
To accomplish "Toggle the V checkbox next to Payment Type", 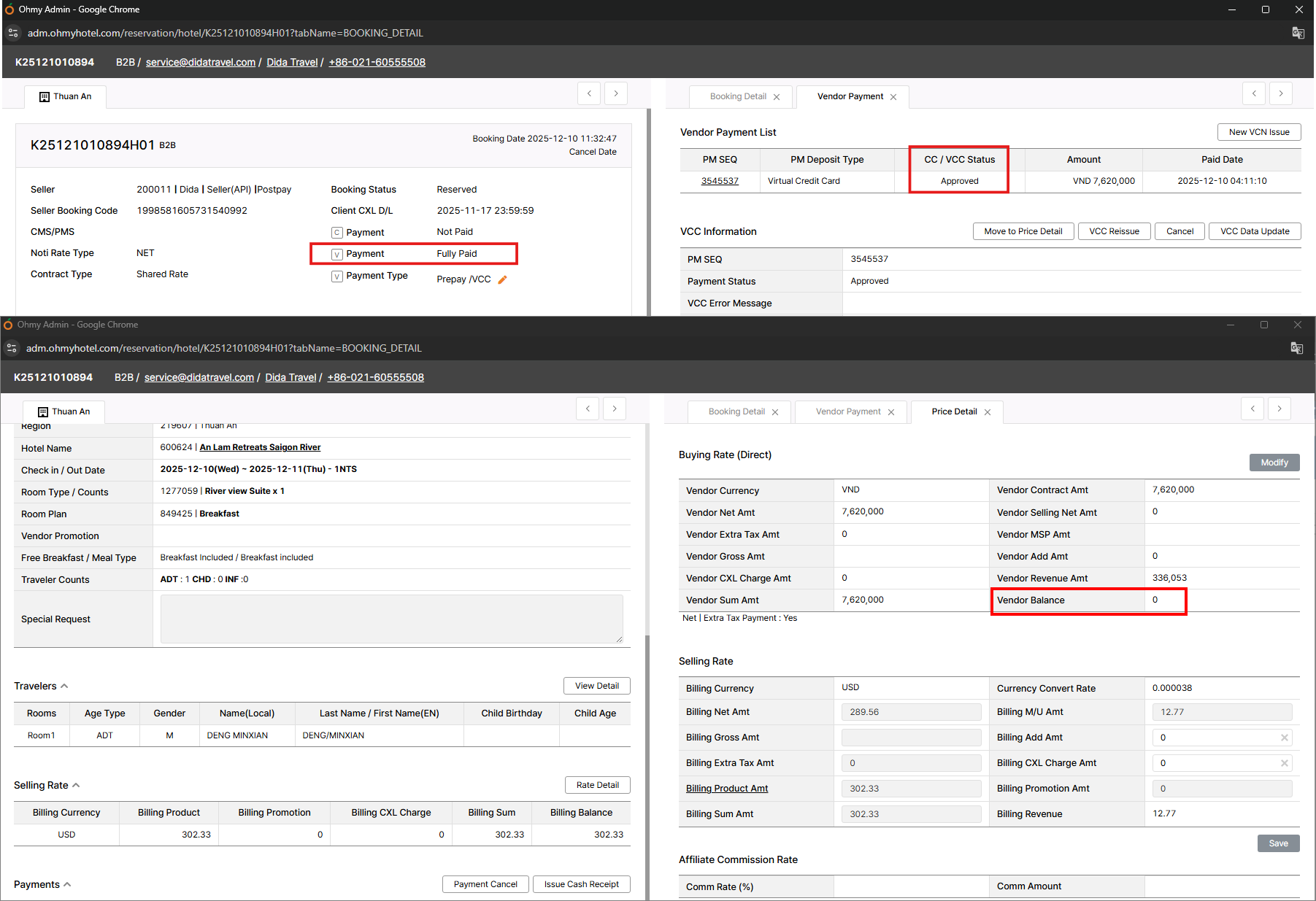I will pos(337,277).
